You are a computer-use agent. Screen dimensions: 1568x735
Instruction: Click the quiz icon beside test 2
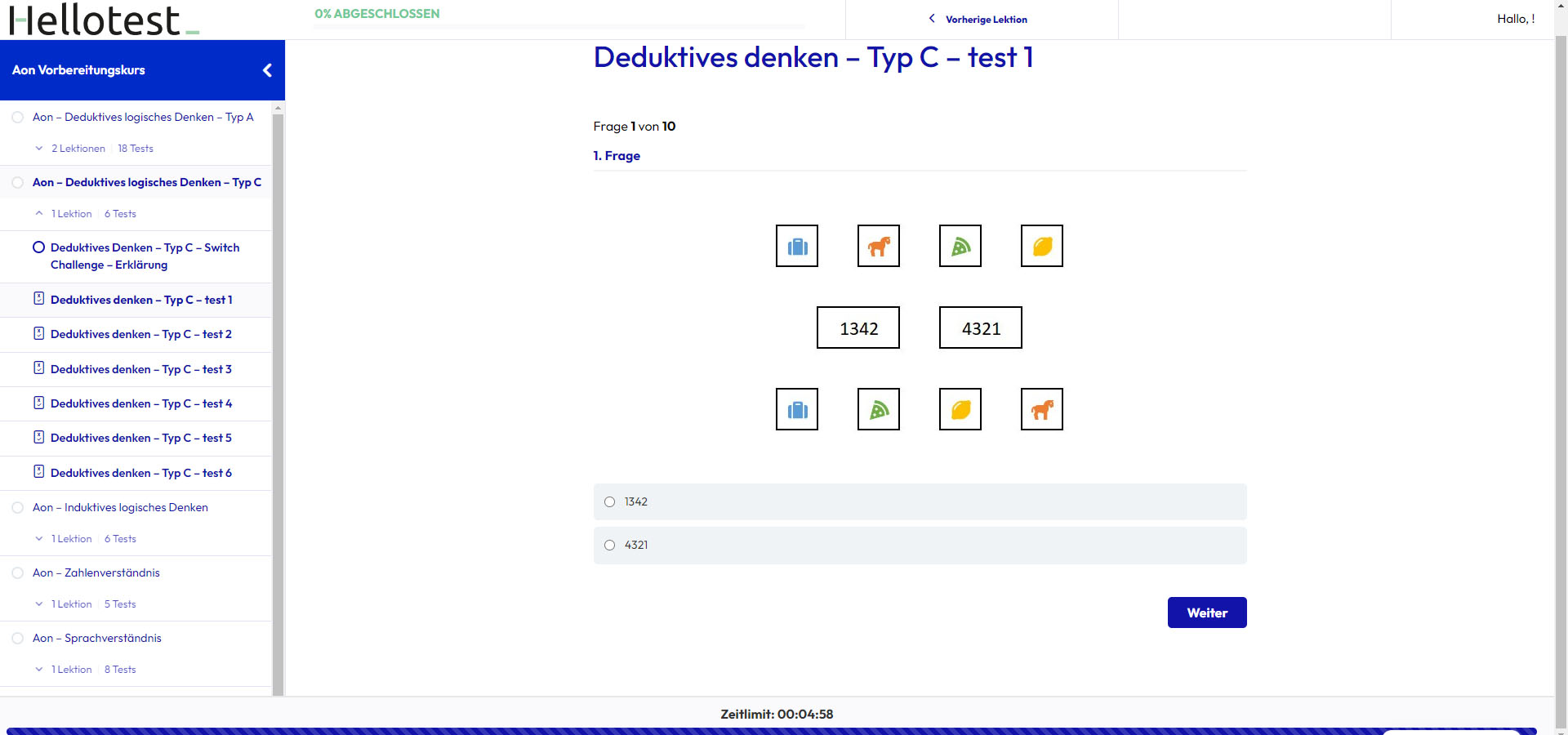coord(38,333)
